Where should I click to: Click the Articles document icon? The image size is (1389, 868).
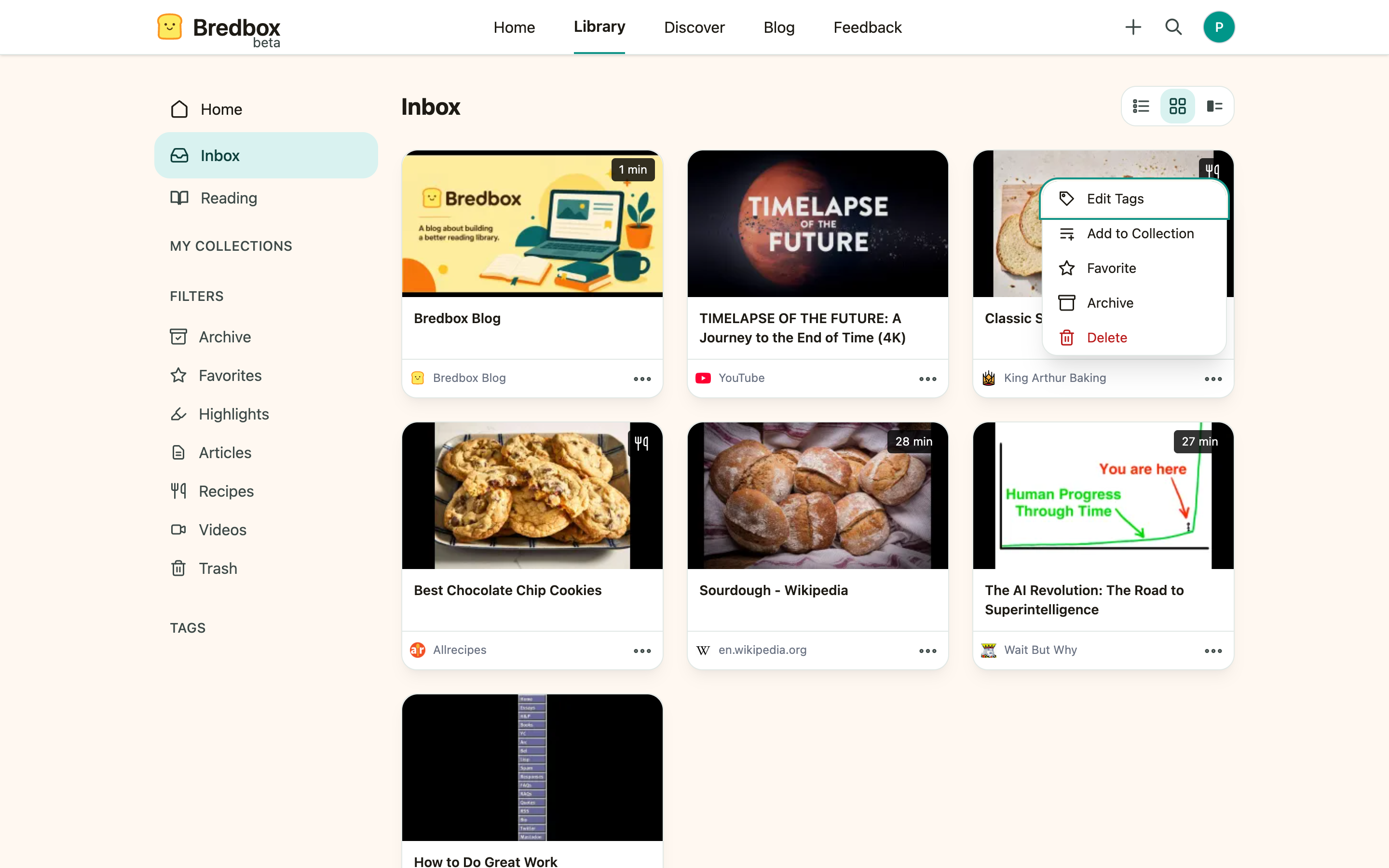click(x=178, y=452)
